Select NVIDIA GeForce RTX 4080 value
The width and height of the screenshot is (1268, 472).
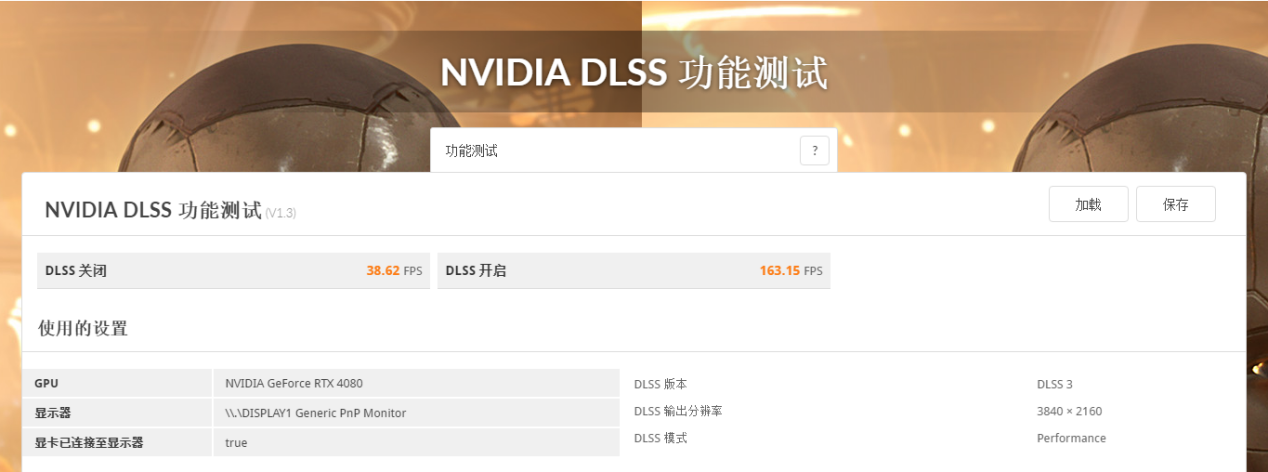(x=294, y=383)
